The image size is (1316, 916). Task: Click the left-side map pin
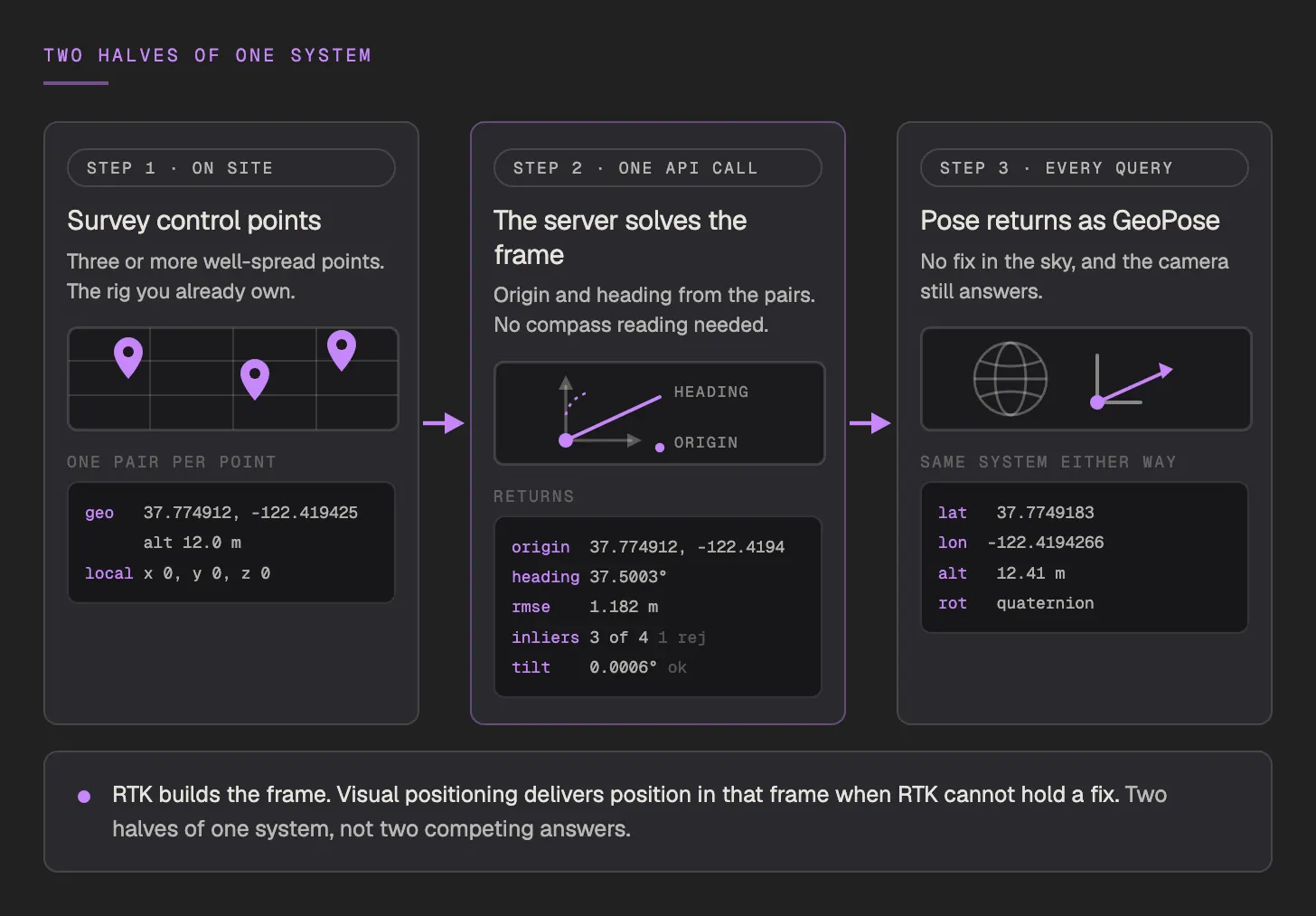(128, 358)
